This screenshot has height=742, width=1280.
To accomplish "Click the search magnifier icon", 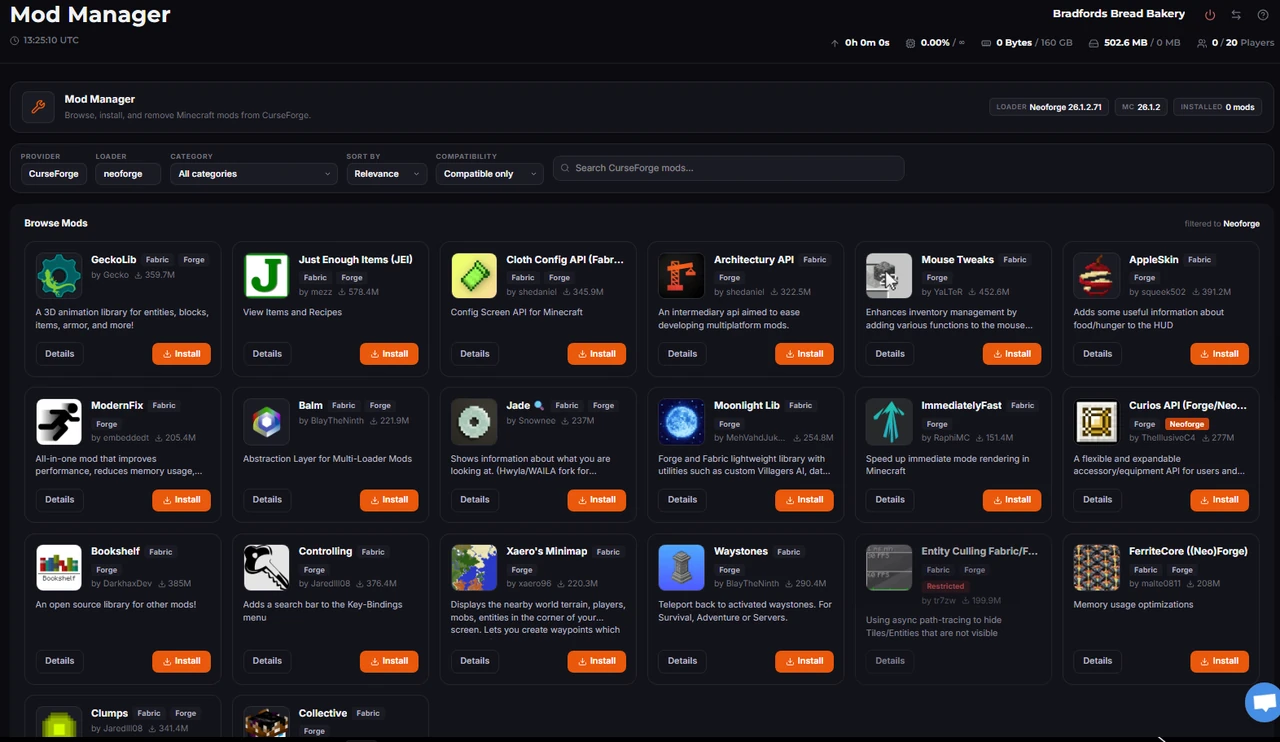I will (566, 168).
